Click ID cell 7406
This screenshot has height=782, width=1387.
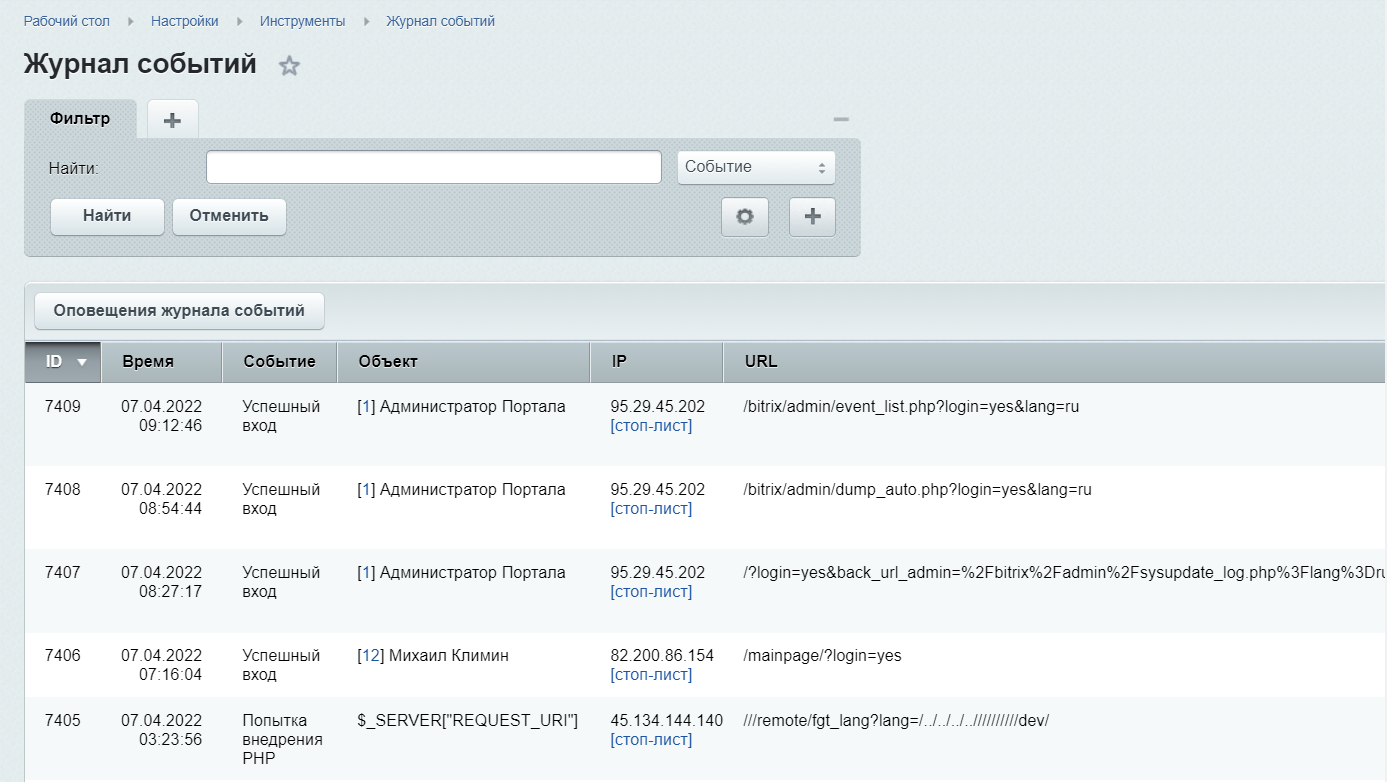point(63,656)
